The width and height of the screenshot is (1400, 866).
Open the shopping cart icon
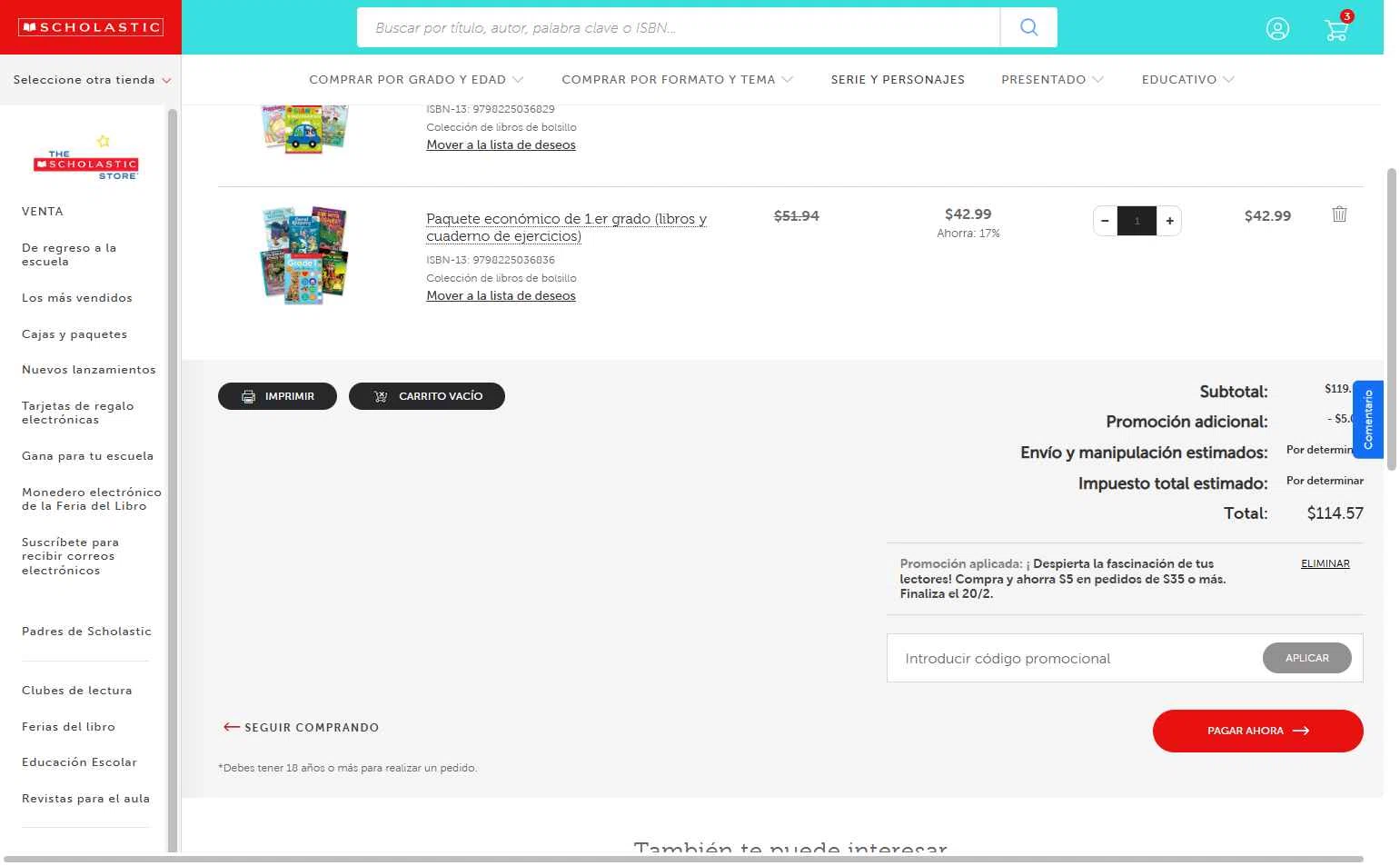(1336, 29)
